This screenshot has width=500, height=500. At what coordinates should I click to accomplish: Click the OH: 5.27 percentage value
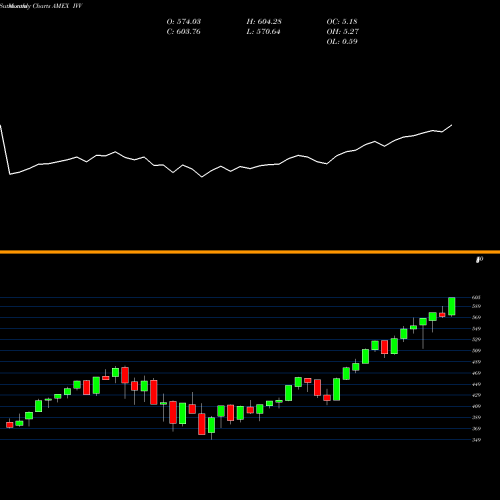343,32
